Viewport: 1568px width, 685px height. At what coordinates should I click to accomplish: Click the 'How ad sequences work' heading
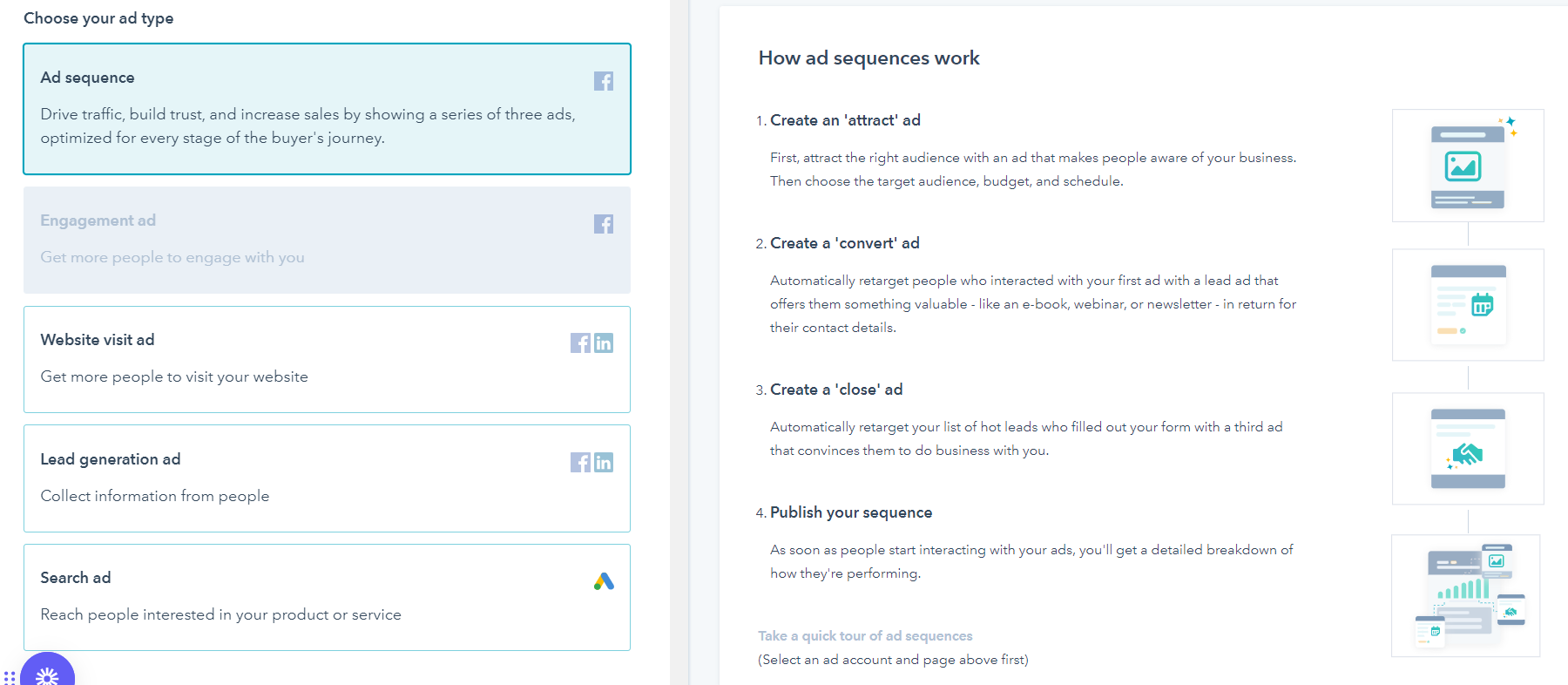(x=868, y=58)
